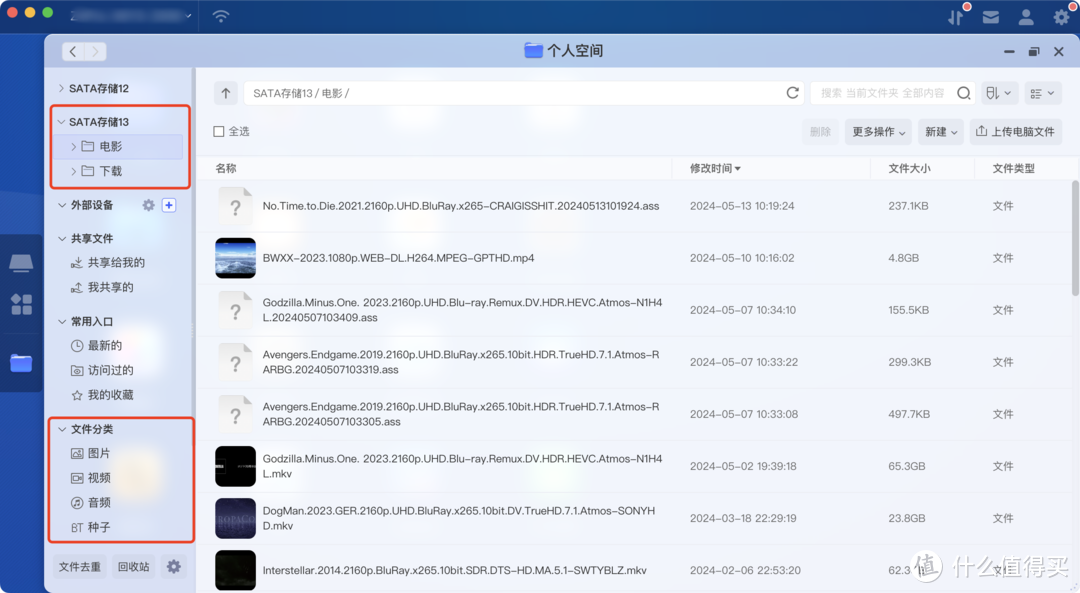This screenshot has width=1080, height=593.
Task: Sort by 文件类型 column header
Action: click(1013, 169)
